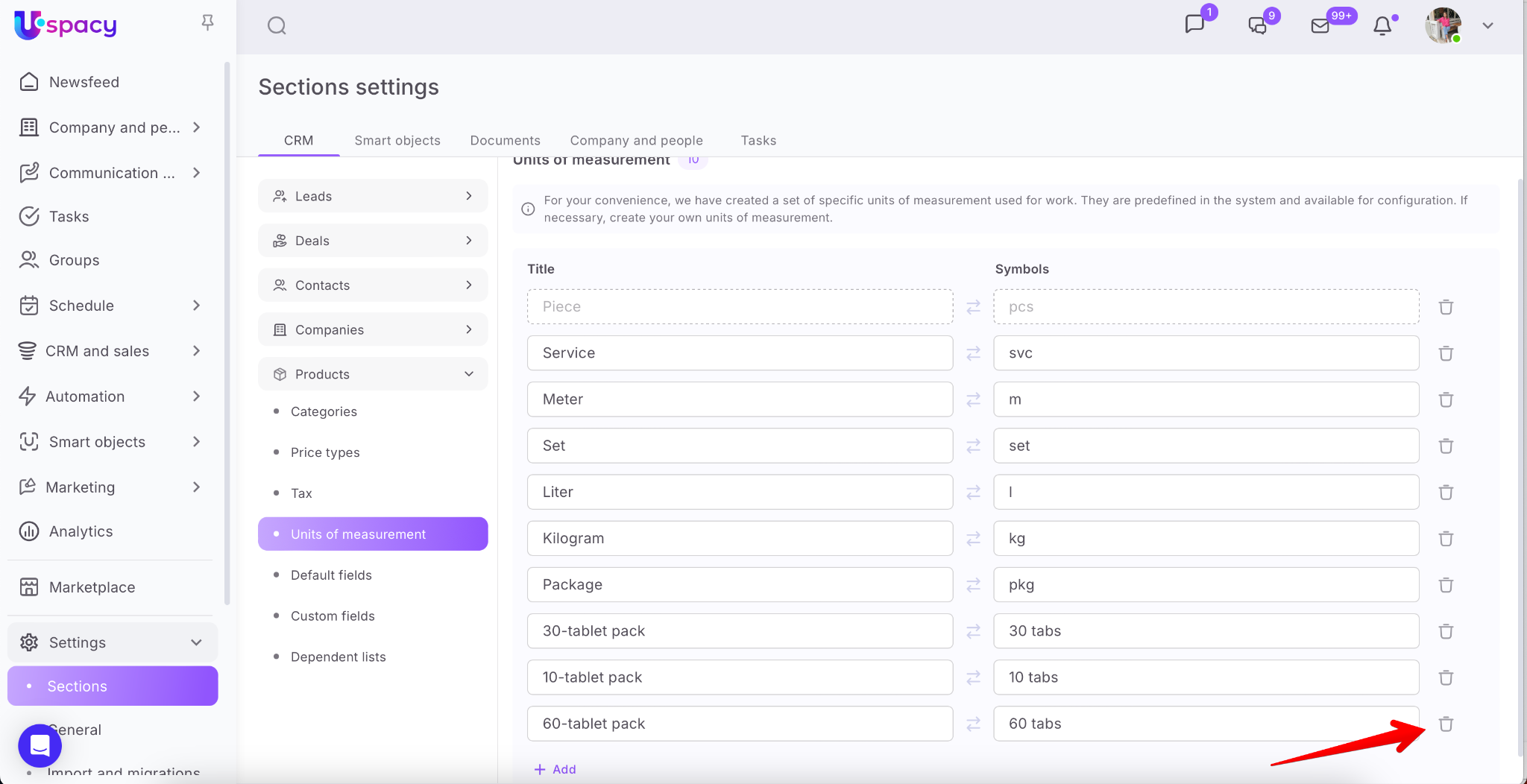Open the support chat bubble widget
The width and height of the screenshot is (1527, 784).
pos(40,745)
